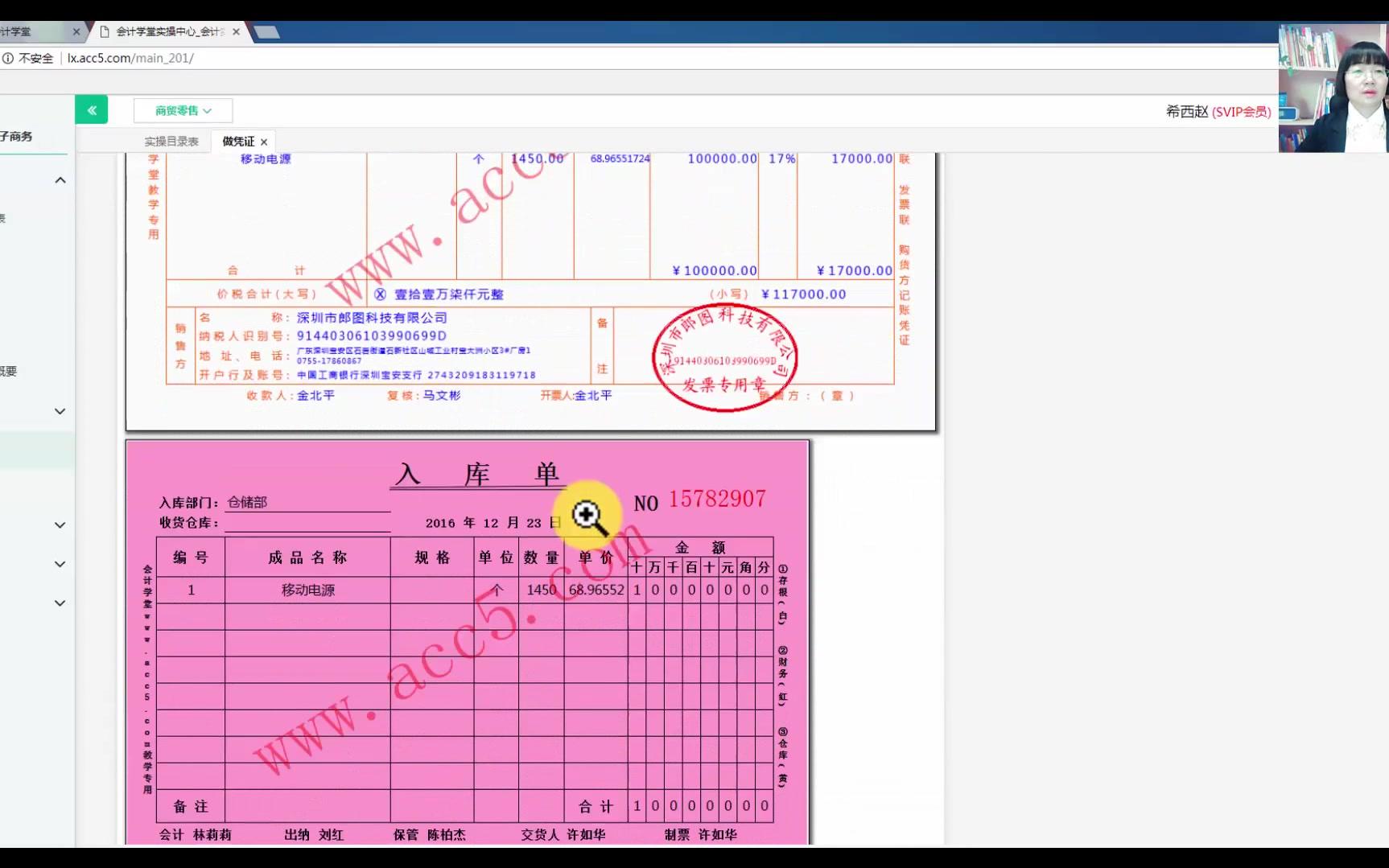Click the user name 希西赵
1389x868 pixels.
[1187, 112]
